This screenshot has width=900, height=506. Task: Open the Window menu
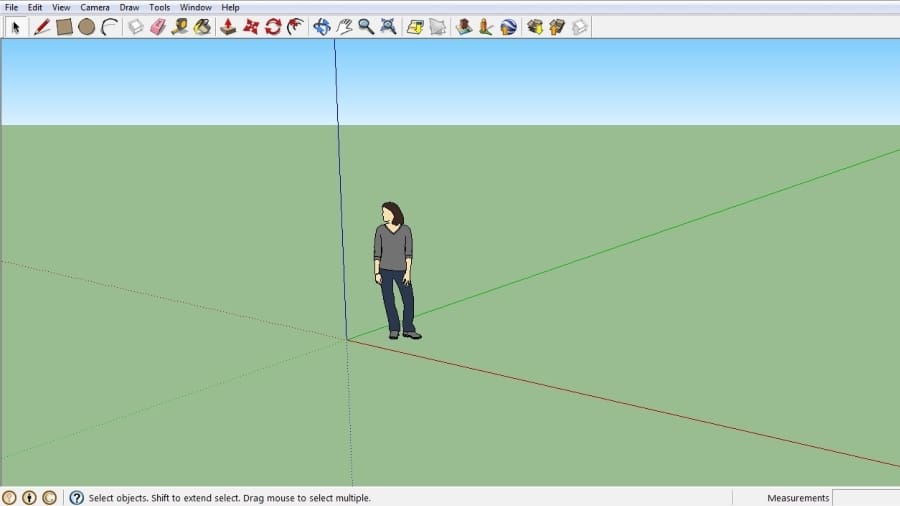click(196, 7)
